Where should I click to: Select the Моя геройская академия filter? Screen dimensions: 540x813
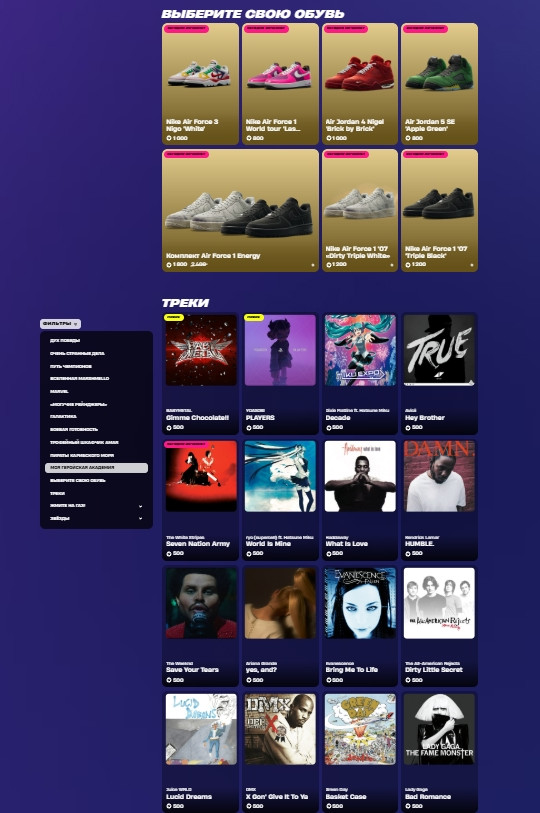tap(96, 468)
